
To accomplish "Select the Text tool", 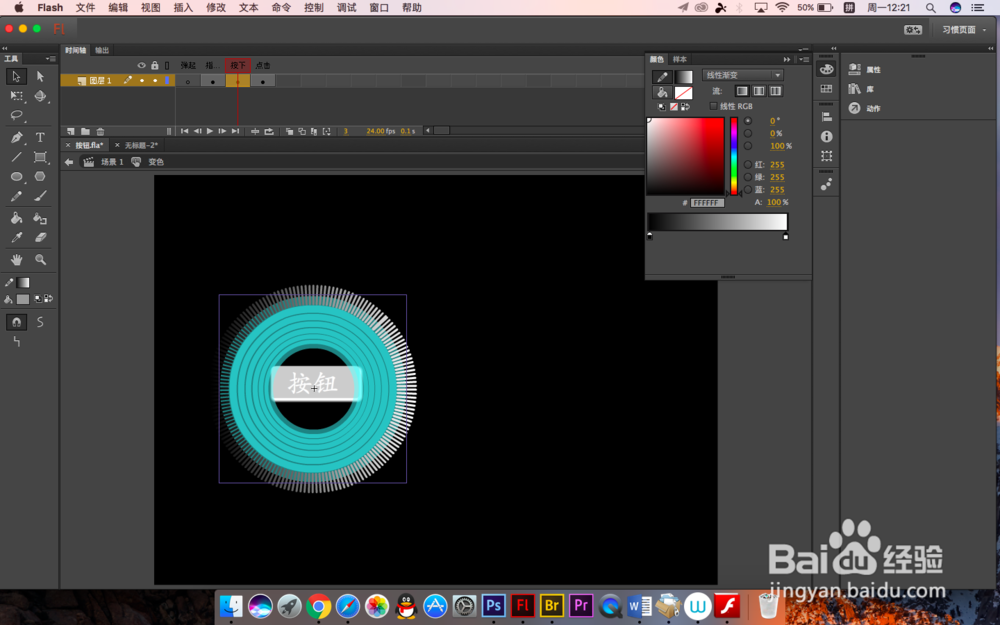I will [x=40, y=137].
